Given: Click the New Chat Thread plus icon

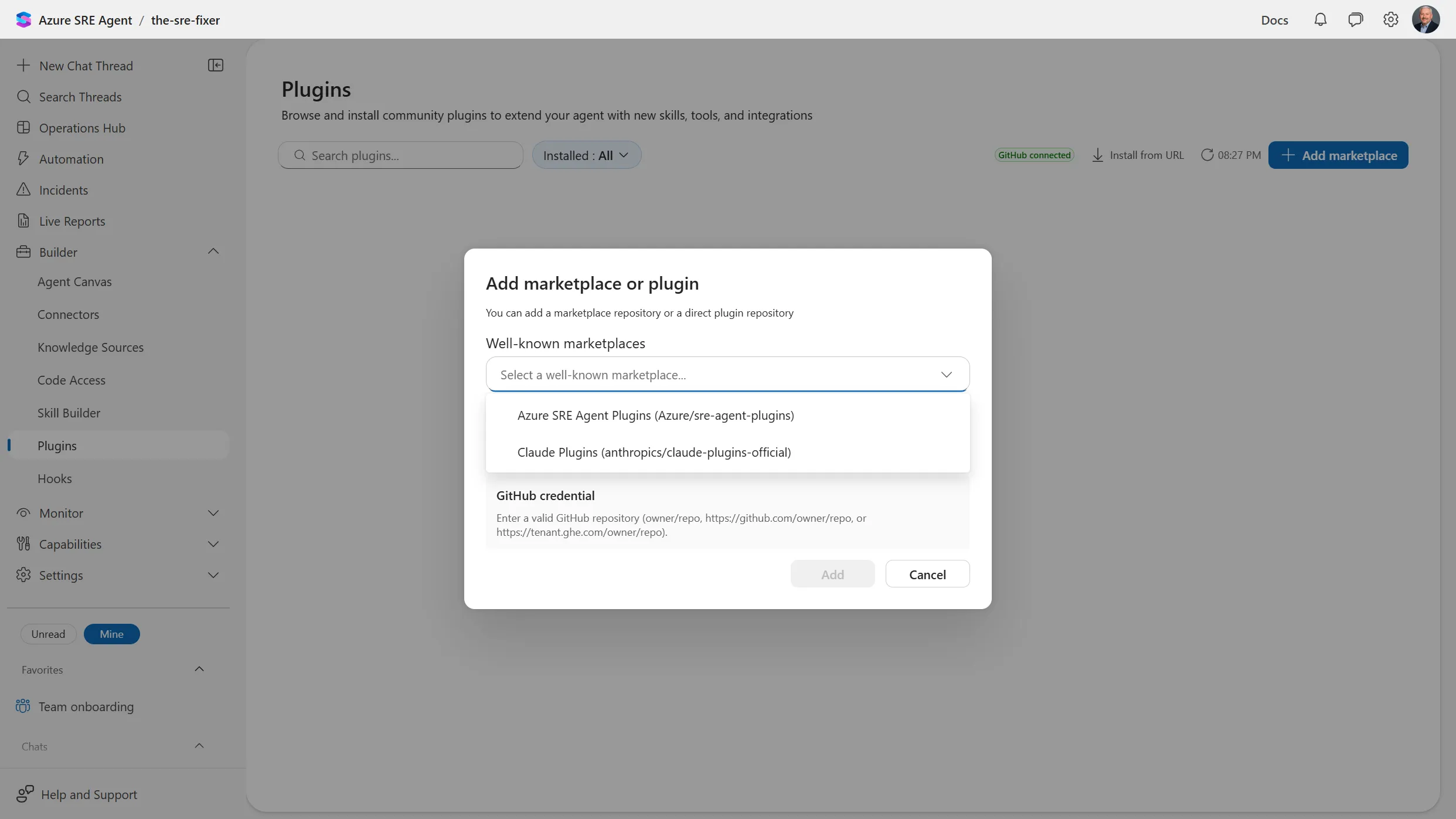Looking at the screenshot, I should [23, 65].
